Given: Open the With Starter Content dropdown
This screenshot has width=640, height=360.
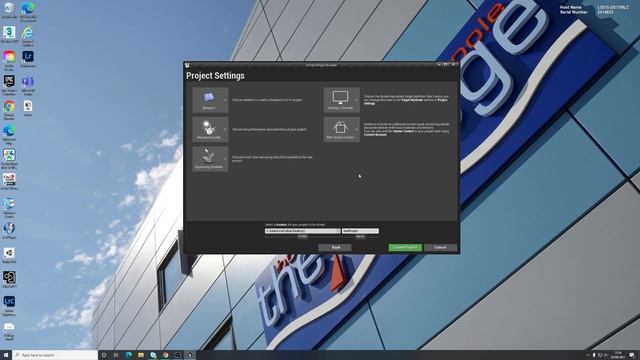Looking at the screenshot, I should coord(342,129).
